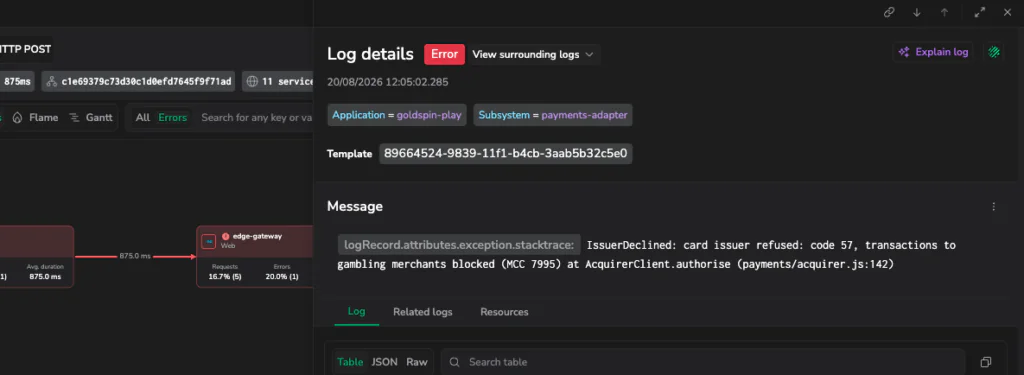Screen dimensions: 1024x375
Task: Show All spans filter
Action: [x=142, y=118]
